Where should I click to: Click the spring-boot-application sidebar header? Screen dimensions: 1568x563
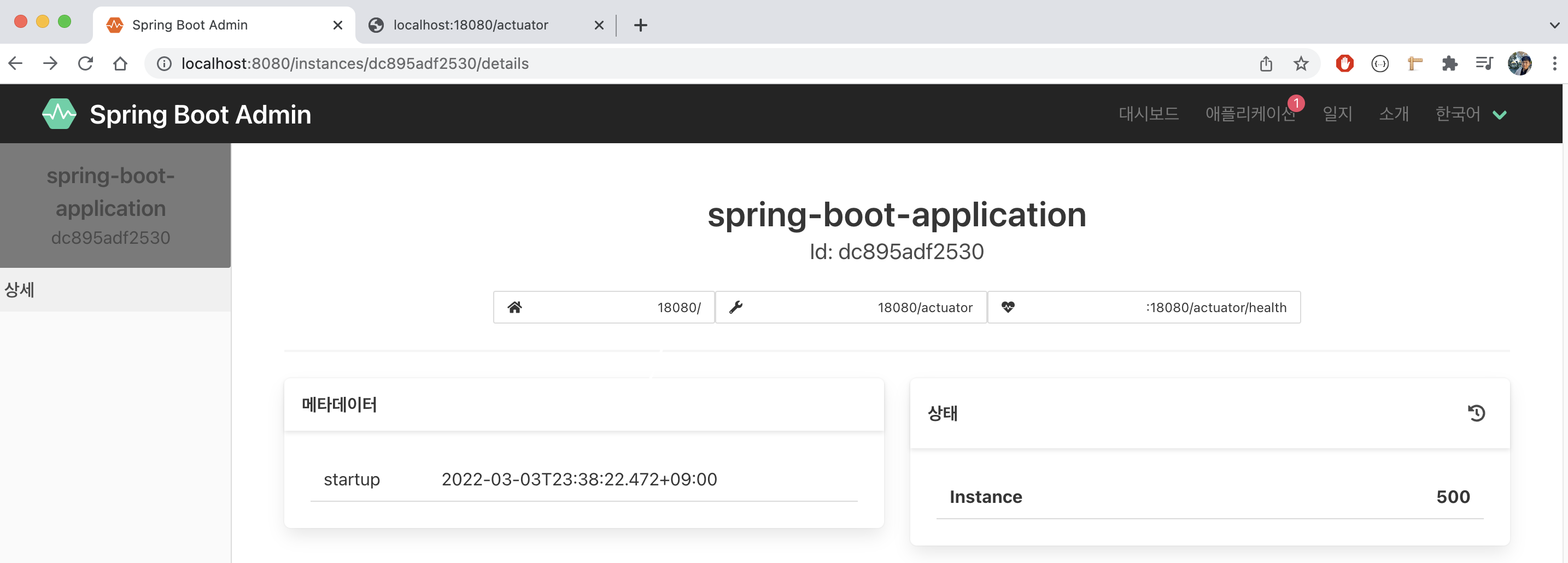(x=115, y=205)
